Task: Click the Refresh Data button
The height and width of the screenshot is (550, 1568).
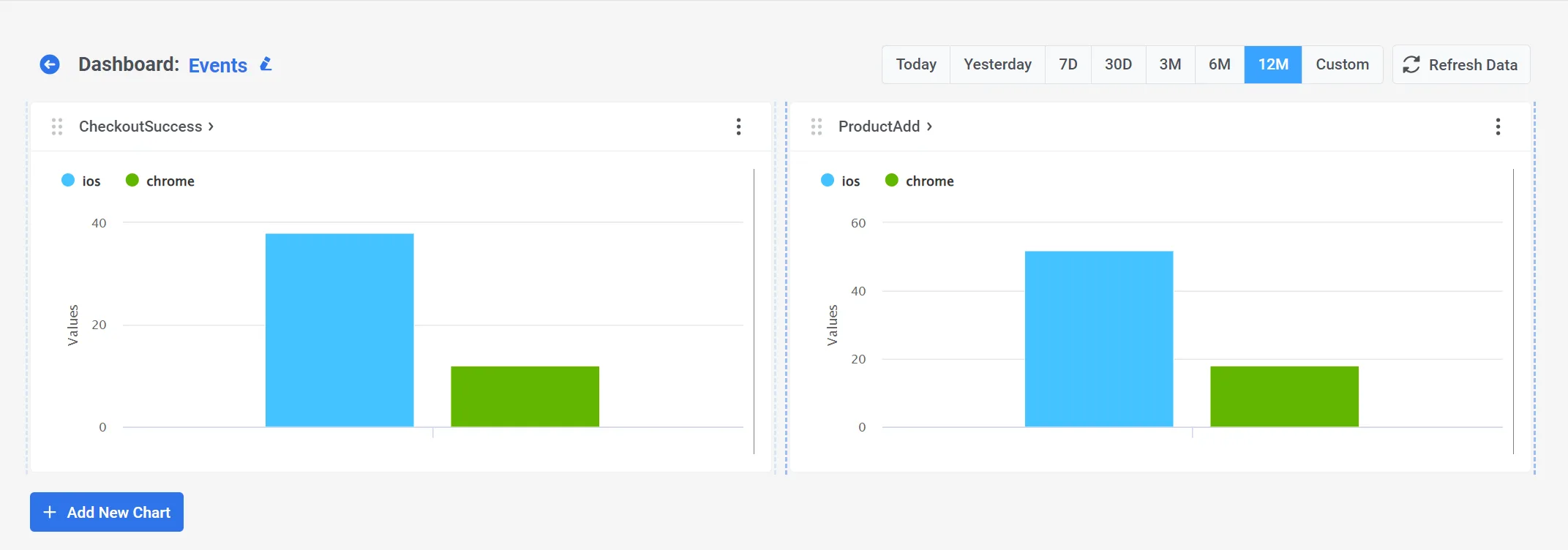Action: tap(1460, 64)
